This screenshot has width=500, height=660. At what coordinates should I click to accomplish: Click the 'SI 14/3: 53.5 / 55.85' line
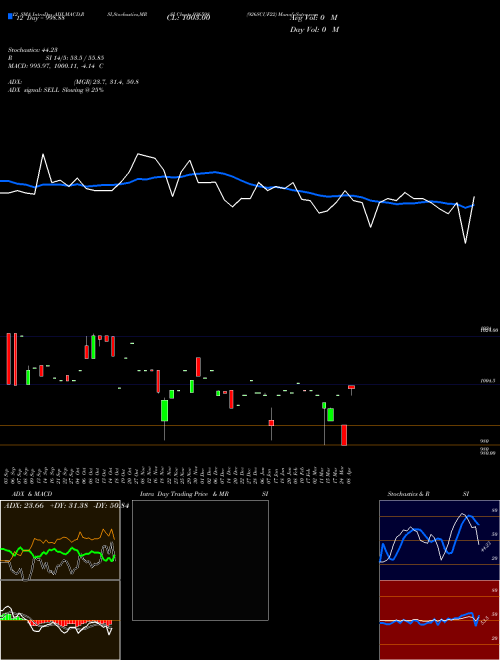tap(75, 58)
